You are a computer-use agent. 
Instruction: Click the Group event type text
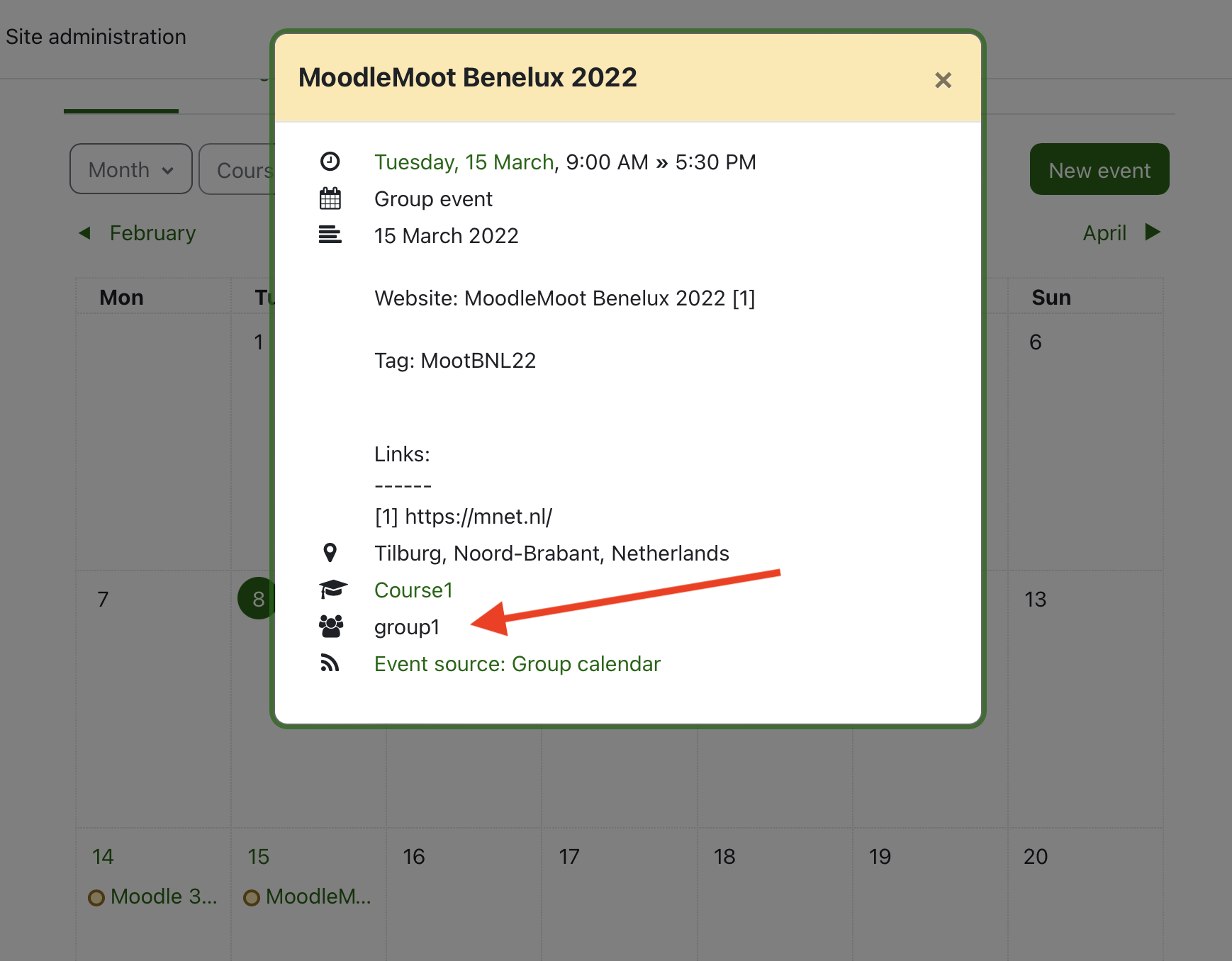coord(433,199)
